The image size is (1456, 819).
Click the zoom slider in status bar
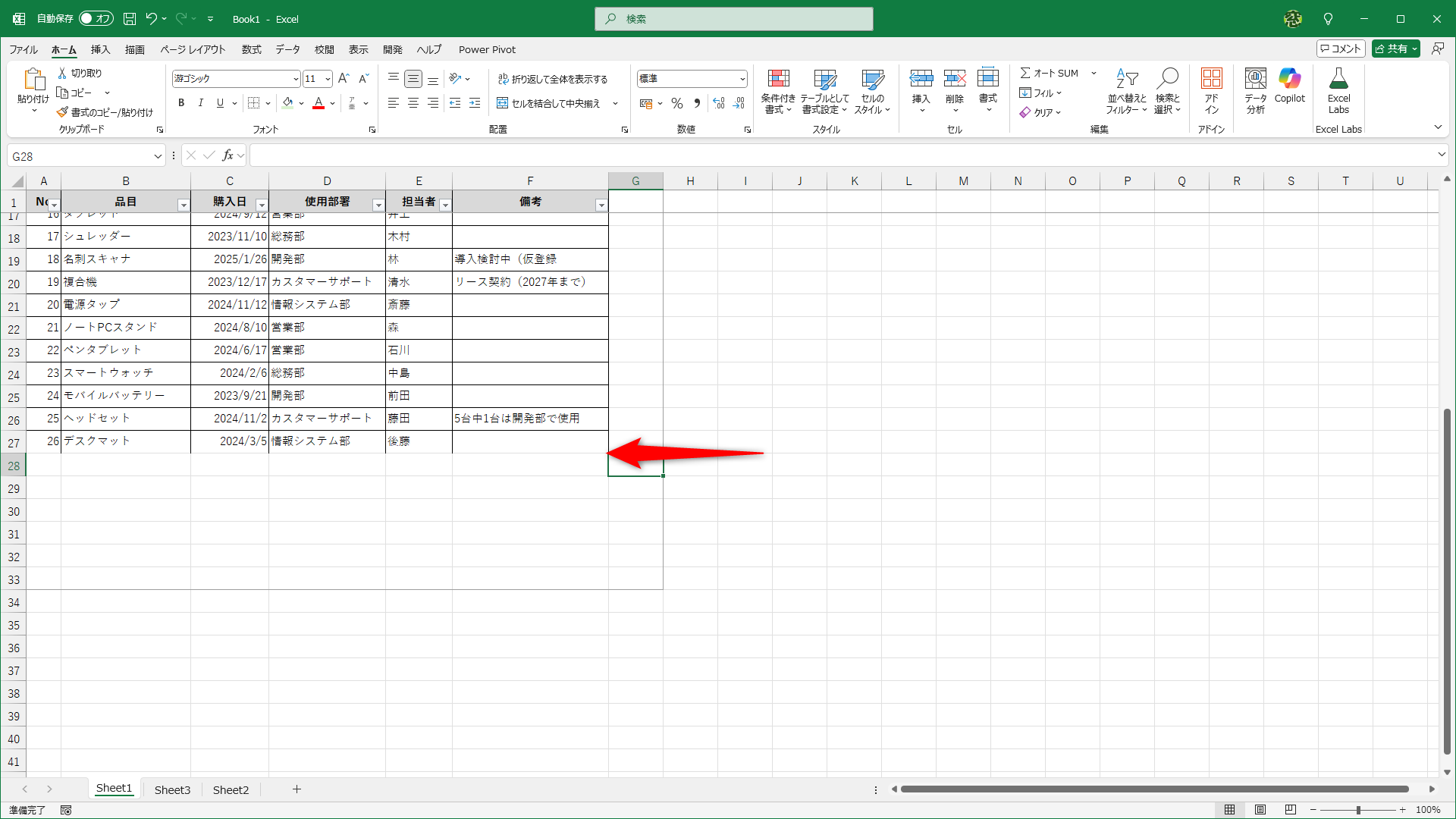[1357, 810]
